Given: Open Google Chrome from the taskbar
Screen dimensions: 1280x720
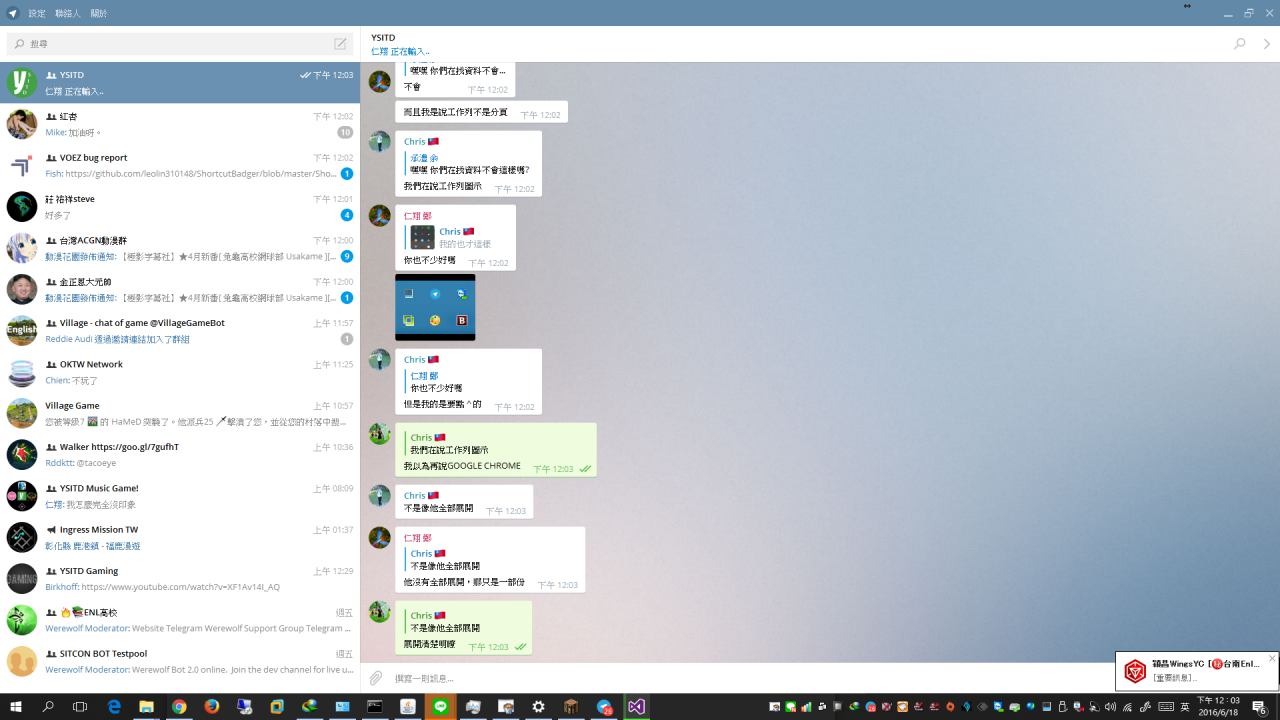Looking at the screenshot, I should (x=179, y=706).
